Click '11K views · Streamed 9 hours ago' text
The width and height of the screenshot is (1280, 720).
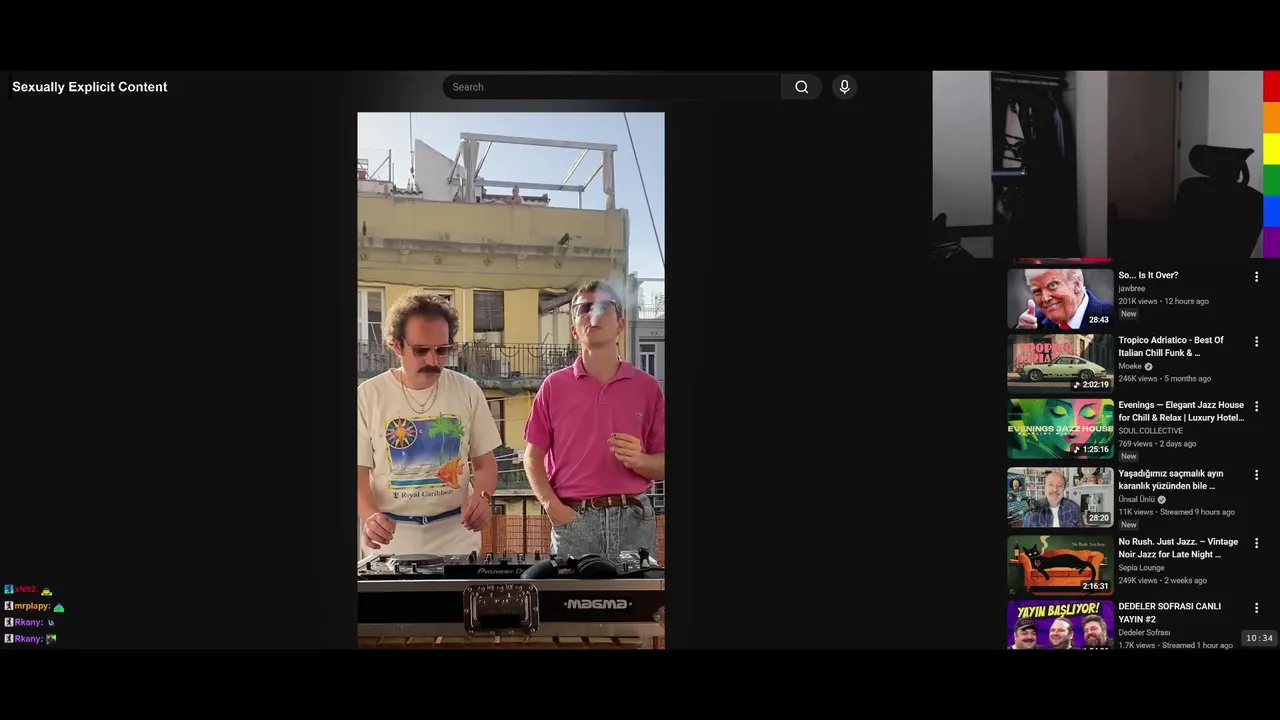1176,512
